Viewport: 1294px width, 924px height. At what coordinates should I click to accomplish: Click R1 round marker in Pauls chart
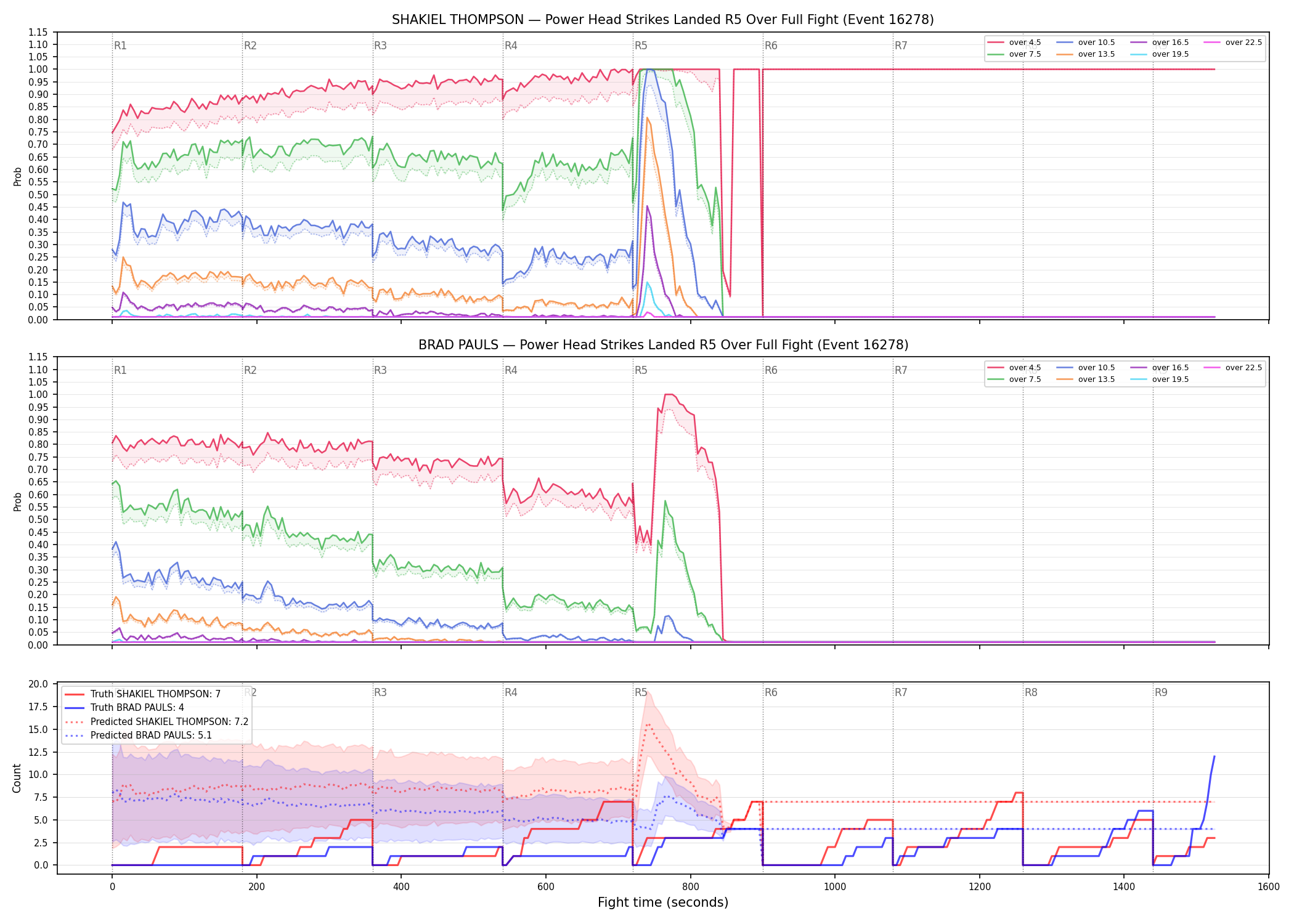pyautogui.click(x=120, y=370)
